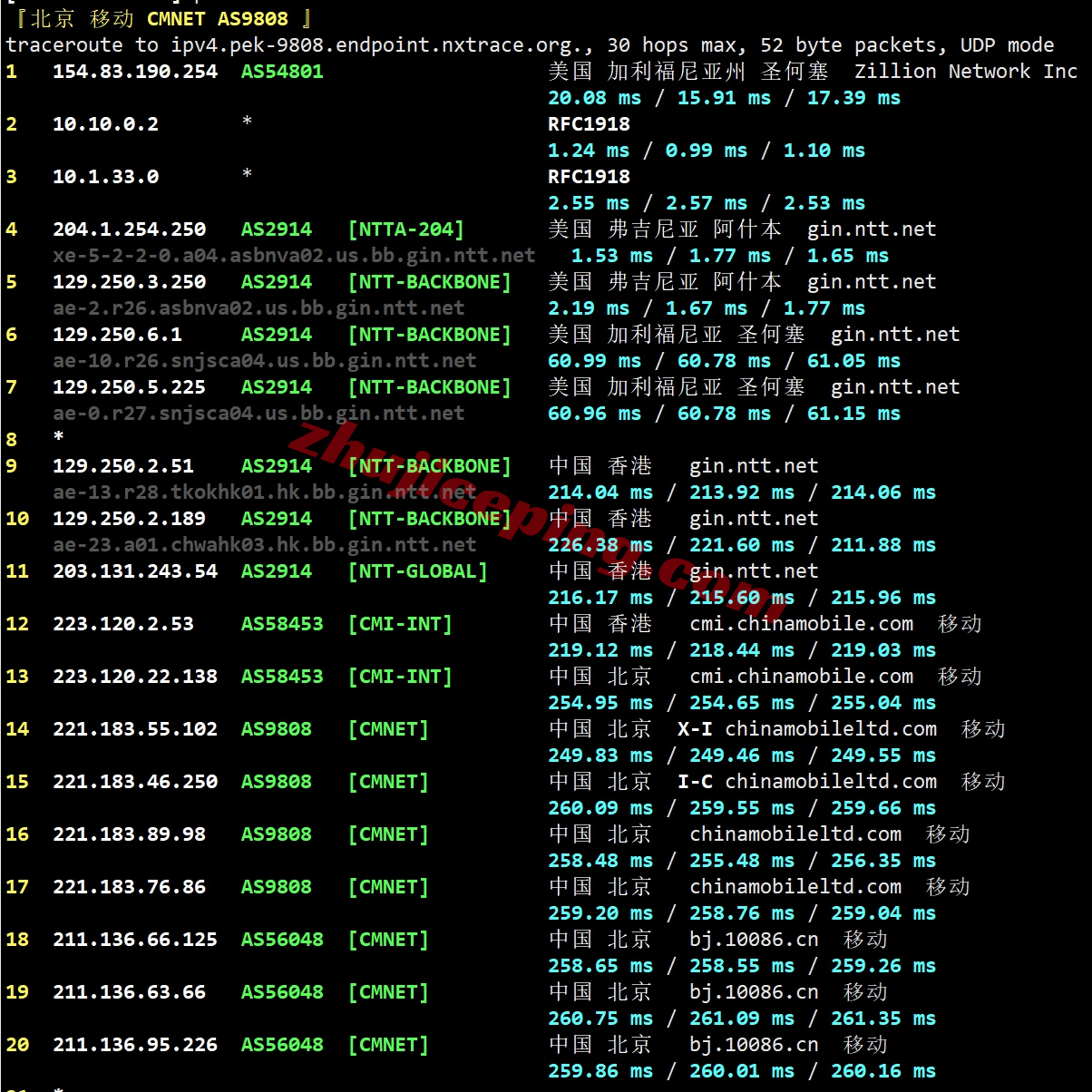Click hostname ae-13.r28.tkokhk01.hk.bb.gin.ntt.net
This screenshot has height=1092, width=1092.
pos(264,492)
